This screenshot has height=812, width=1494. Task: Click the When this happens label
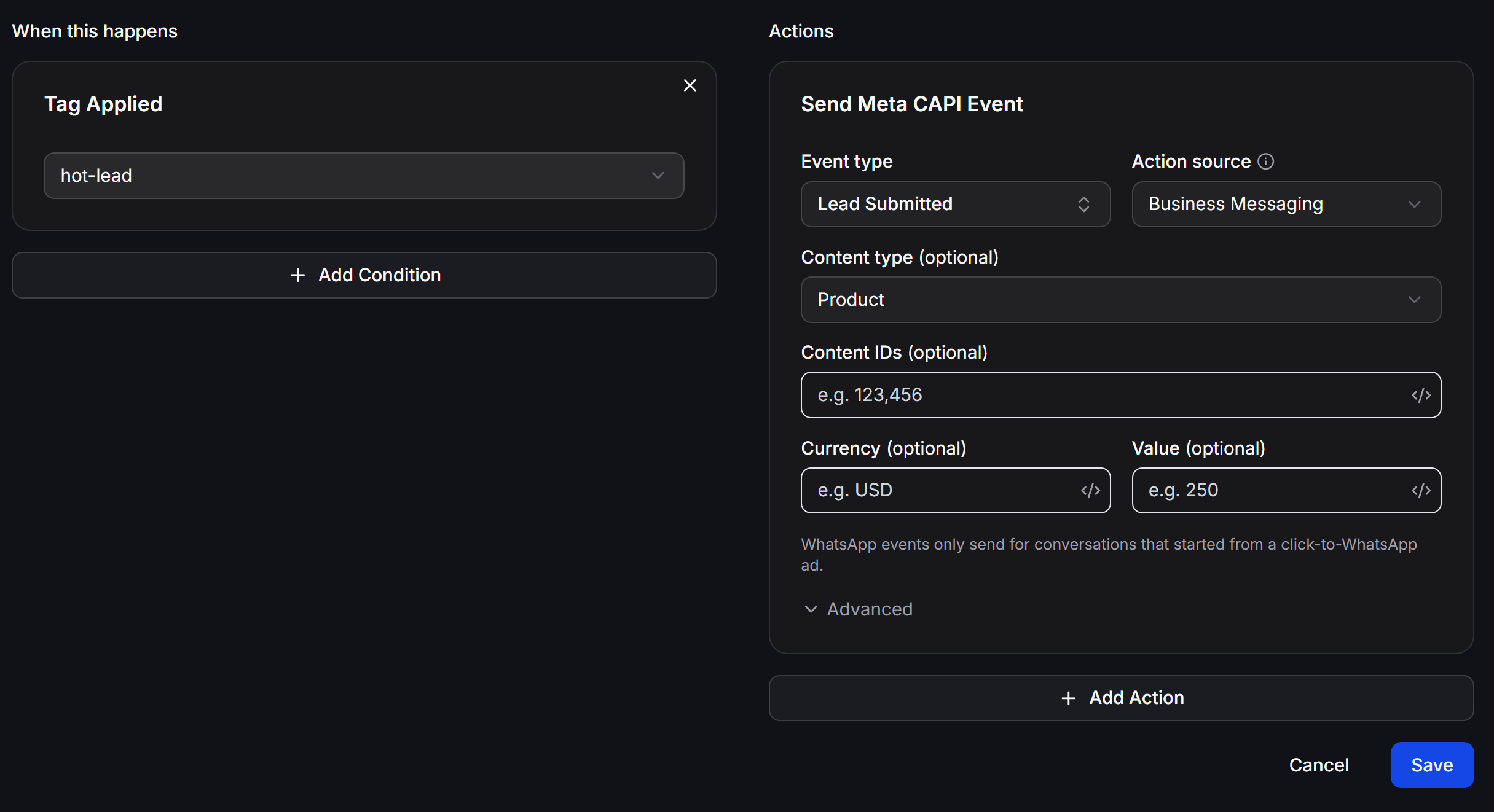point(95,31)
